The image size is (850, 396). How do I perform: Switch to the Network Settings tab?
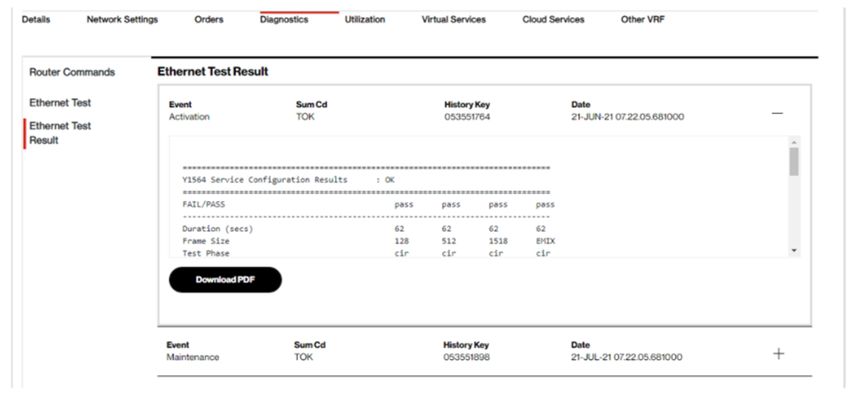(122, 20)
